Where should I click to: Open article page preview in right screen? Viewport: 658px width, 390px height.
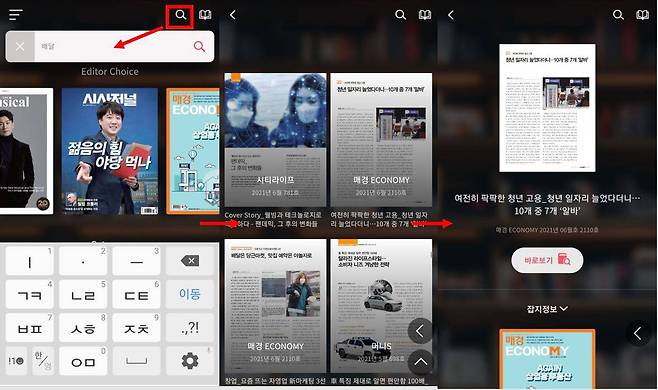click(x=547, y=108)
